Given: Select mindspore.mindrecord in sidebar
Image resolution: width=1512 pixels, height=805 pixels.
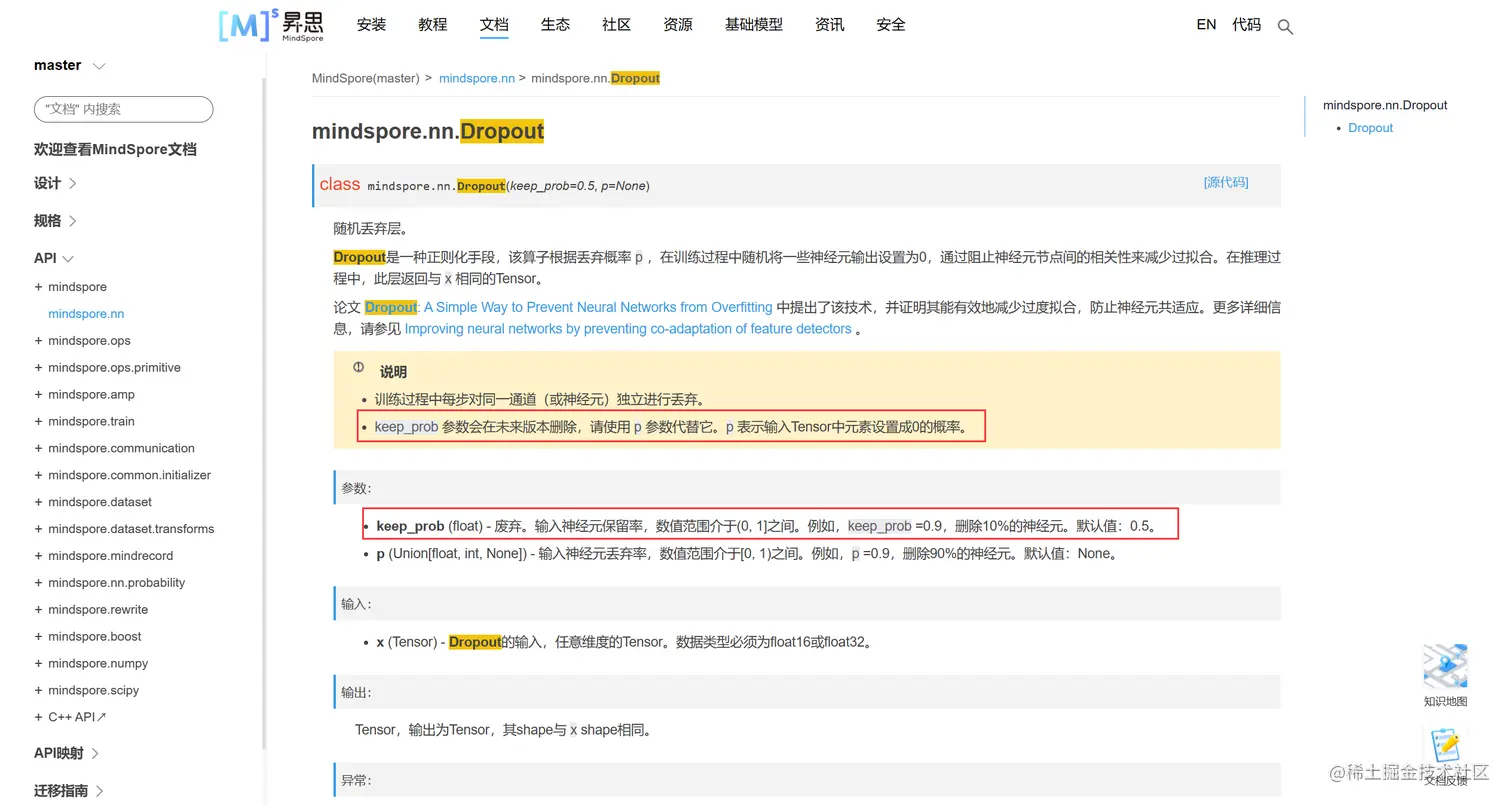Looking at the screenshot, I should (x=110, y=556).
